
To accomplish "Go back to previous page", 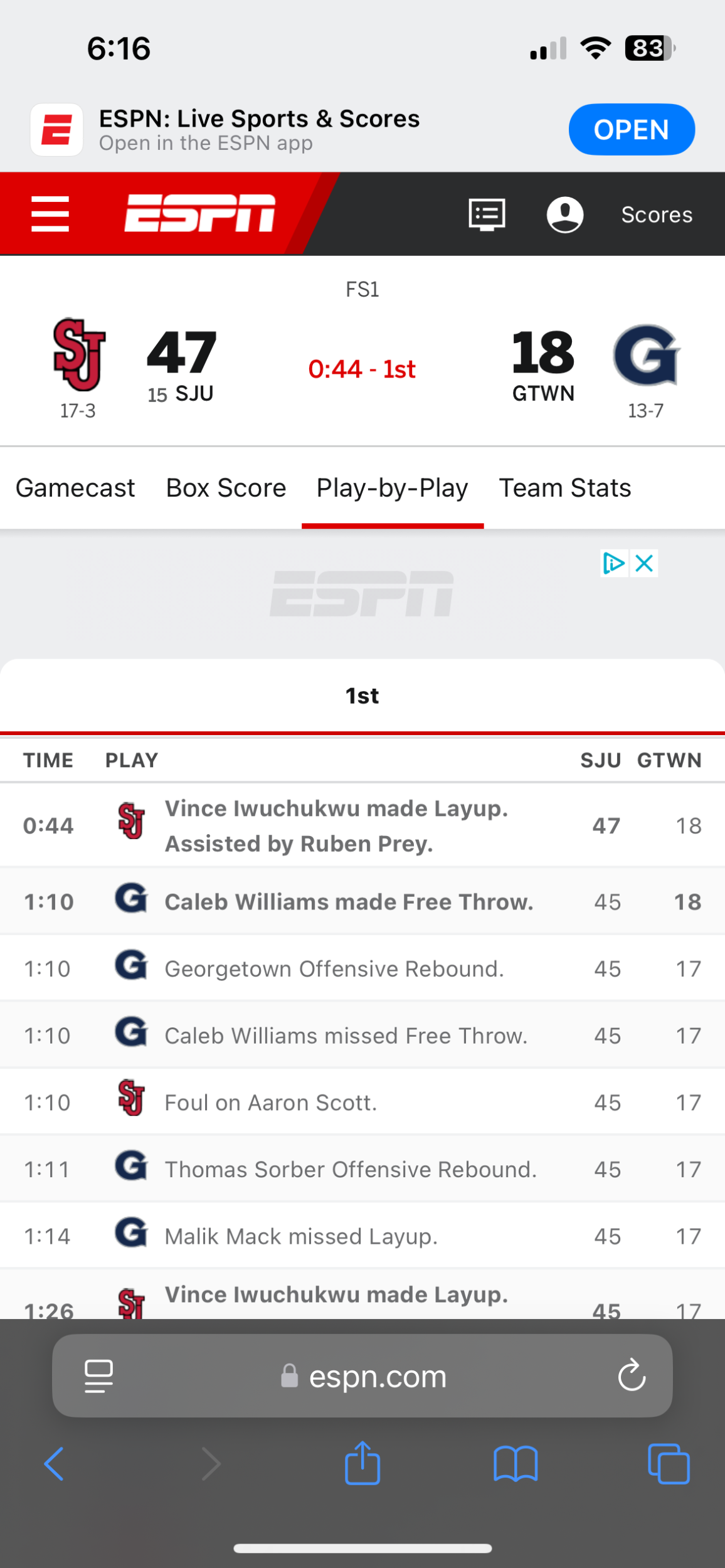I will 54,1465.
